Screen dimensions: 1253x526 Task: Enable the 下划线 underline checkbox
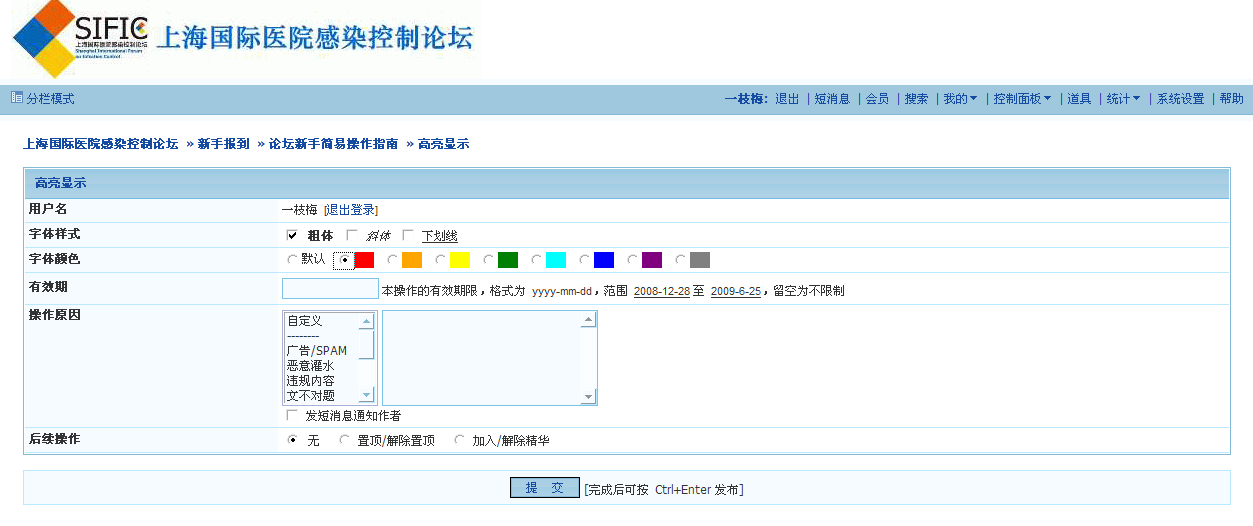[x=407, y=235]
